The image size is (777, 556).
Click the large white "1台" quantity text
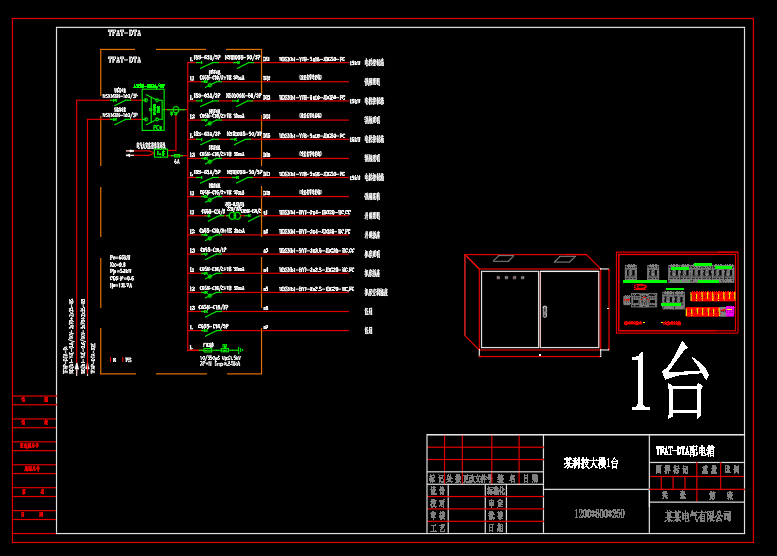tap(669, 381)
